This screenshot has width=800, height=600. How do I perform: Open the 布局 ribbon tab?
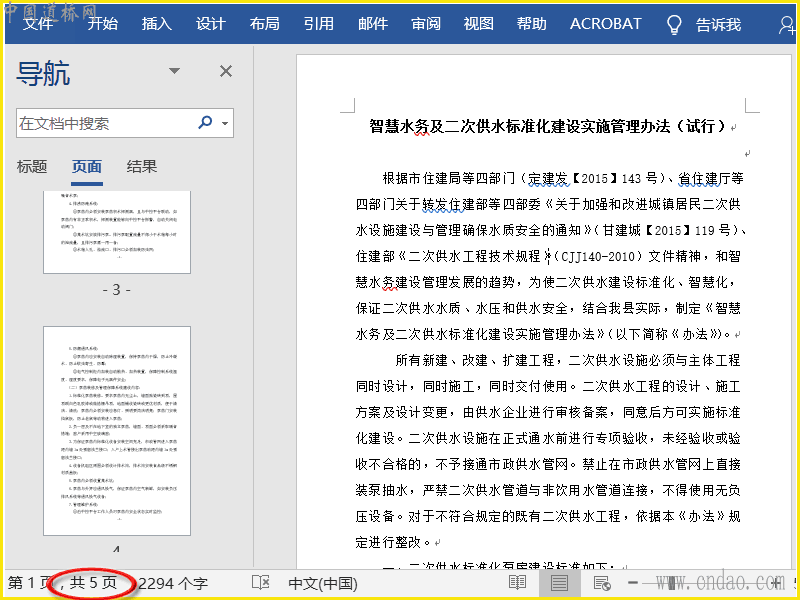coord(264,23)
